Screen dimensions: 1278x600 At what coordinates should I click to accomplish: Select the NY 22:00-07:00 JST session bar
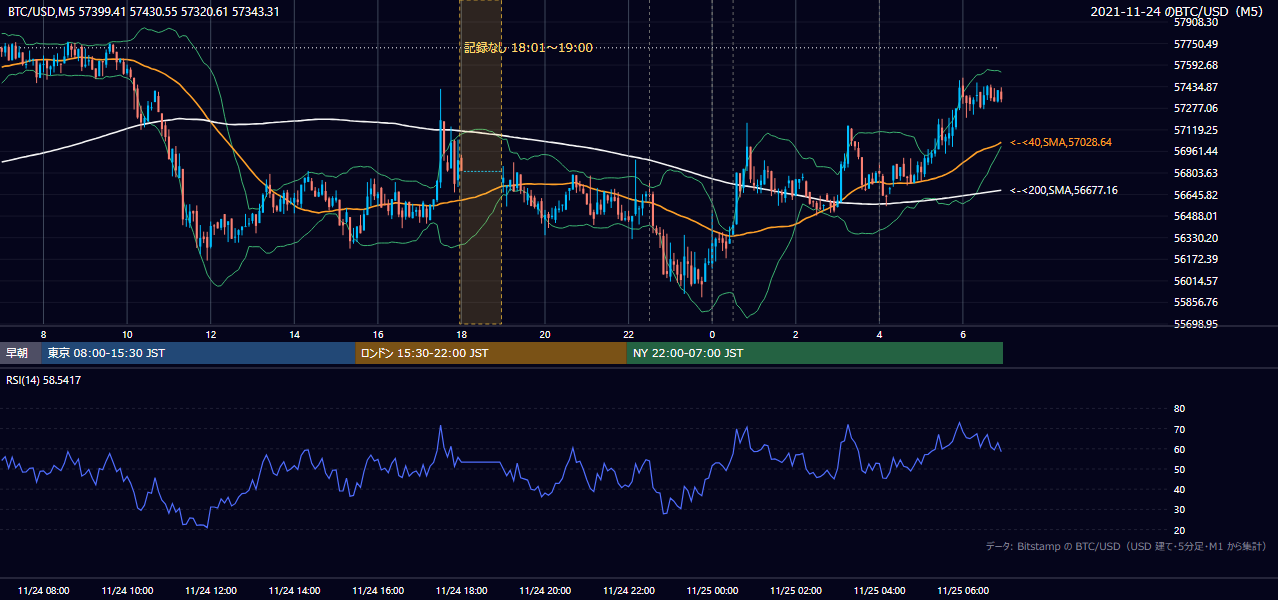(x=814, y=353)
